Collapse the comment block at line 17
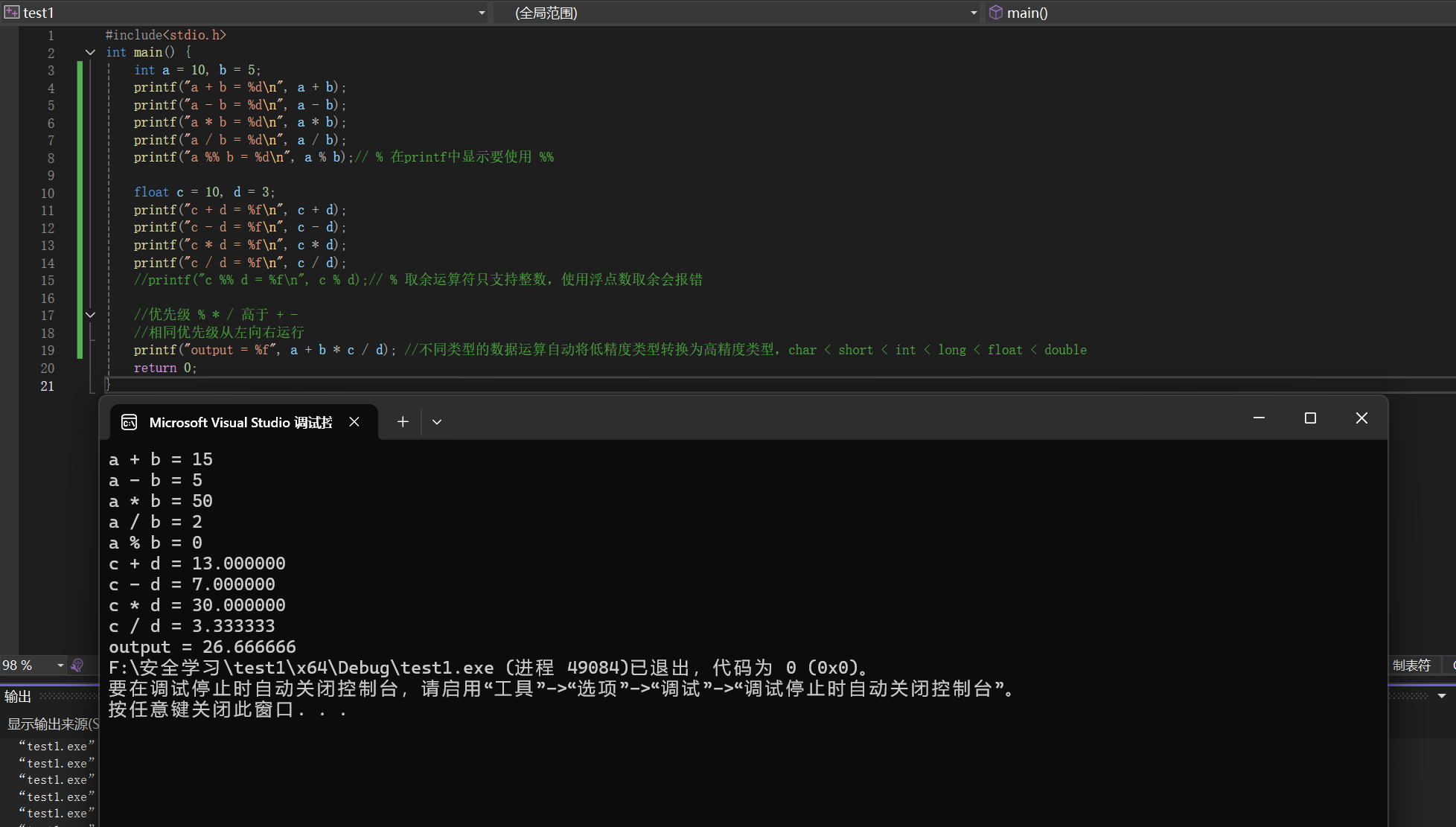This screenshot has width=1456, height=827. pos(90,315)
